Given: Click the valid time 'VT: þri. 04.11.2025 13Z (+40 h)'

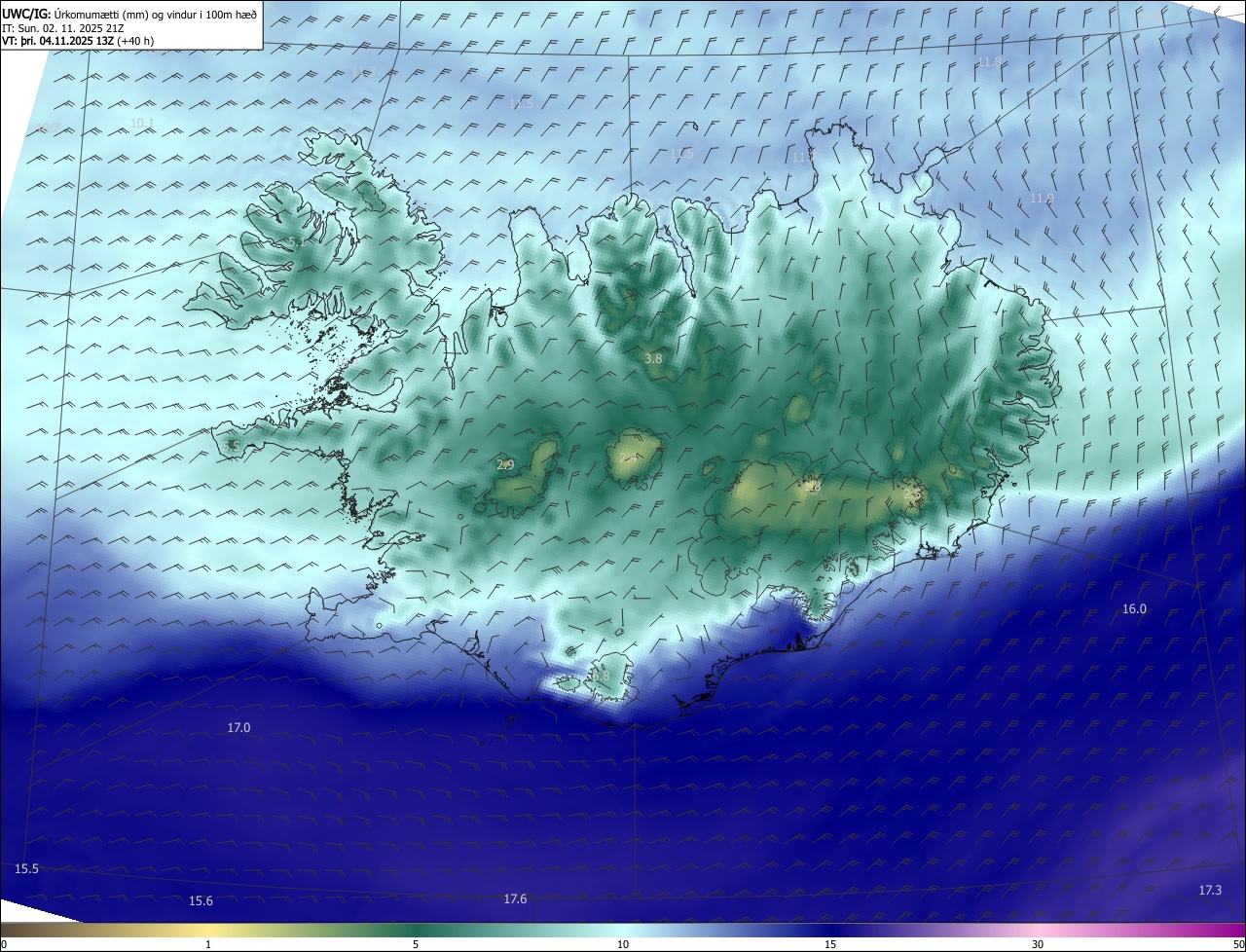Looking at the screenshot, I should [78, 41].
